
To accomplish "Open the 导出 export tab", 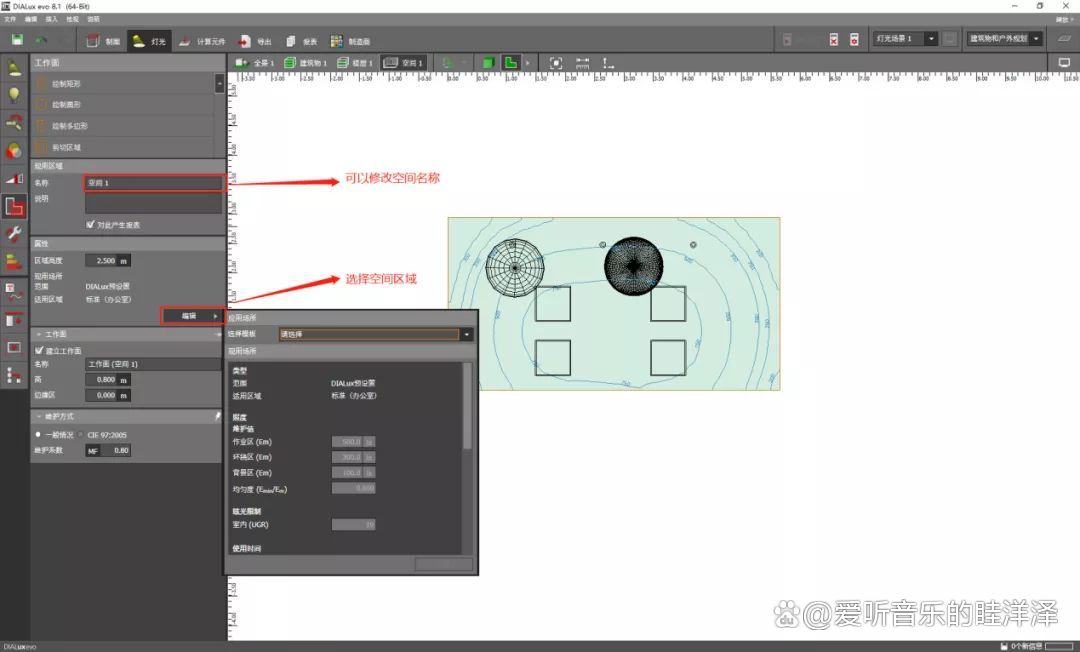I will coord(255,41).
